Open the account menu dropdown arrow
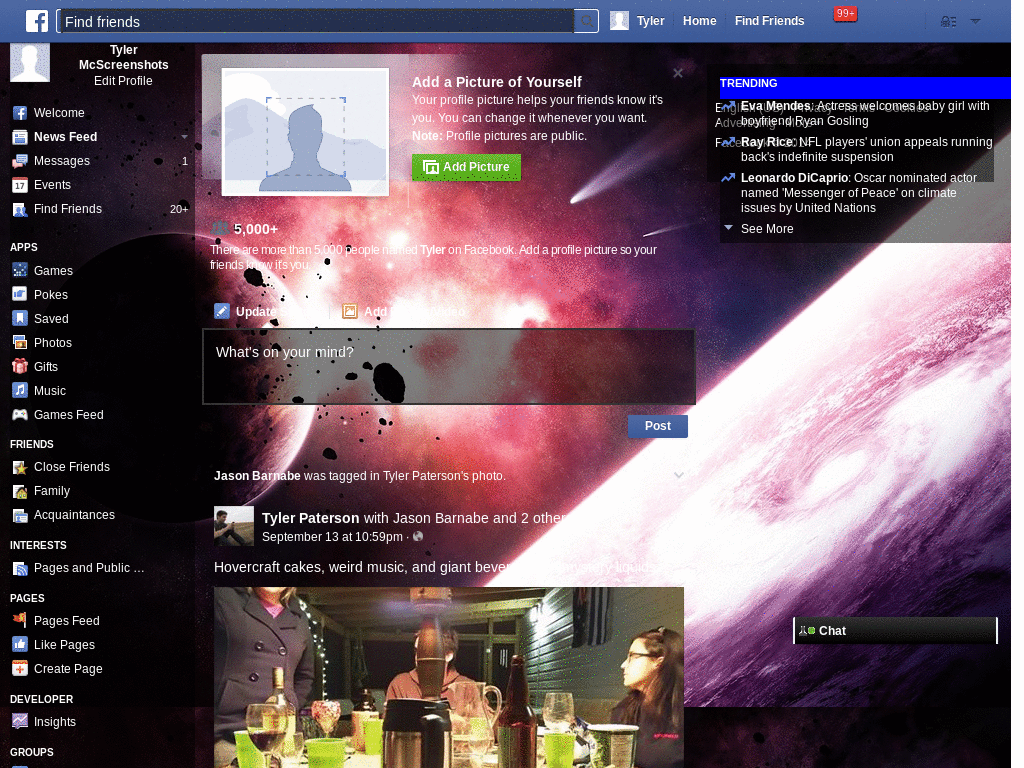The image size is (1024, 768). [975, 22]
